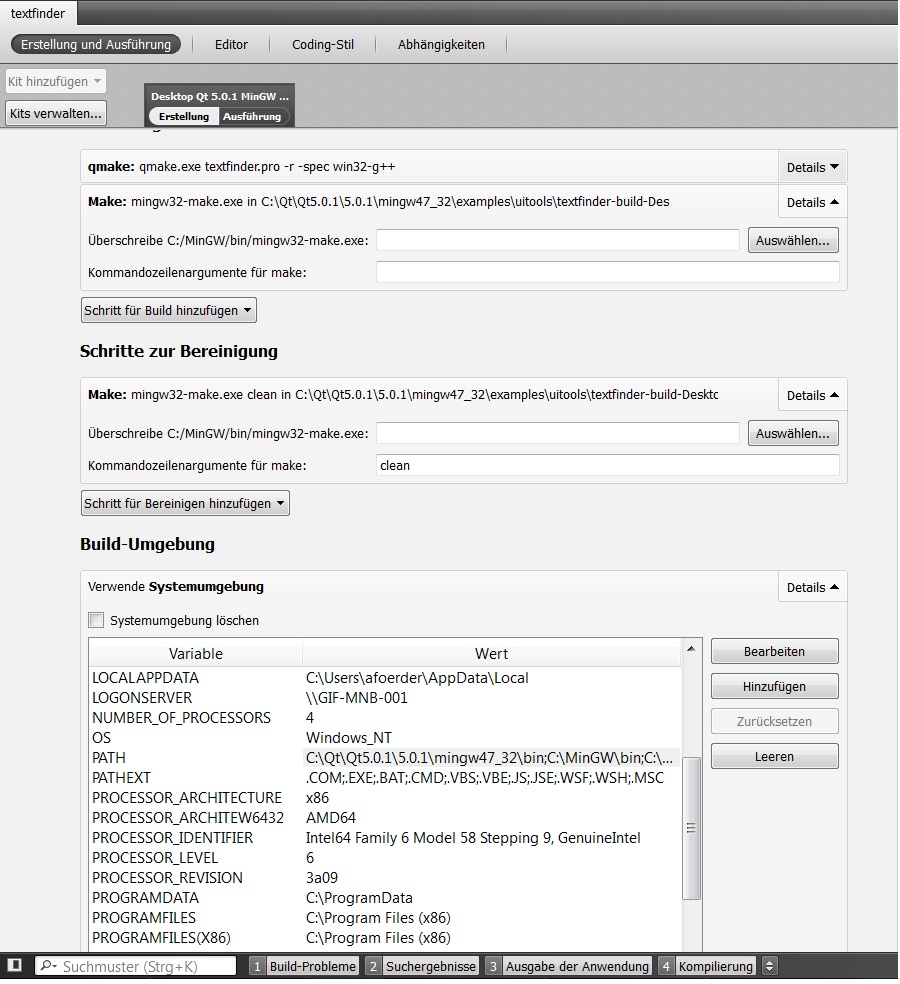The image size is (900, 984).
Task: Show the Build-Probleme output pane
Action: pyautogui.click(x=304, y=966)
